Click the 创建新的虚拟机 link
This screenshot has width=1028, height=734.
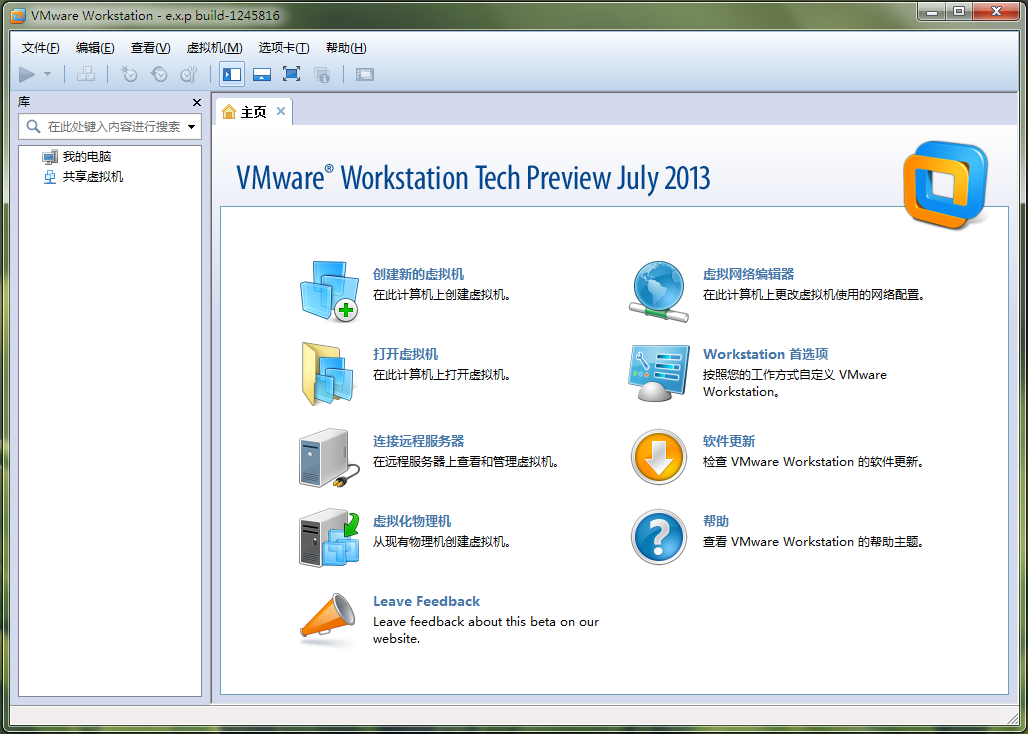[x=418, y=275]
